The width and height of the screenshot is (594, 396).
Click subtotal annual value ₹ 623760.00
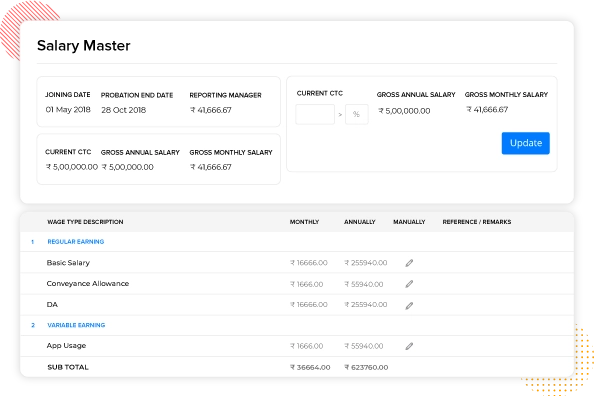(x=366, y=368)
